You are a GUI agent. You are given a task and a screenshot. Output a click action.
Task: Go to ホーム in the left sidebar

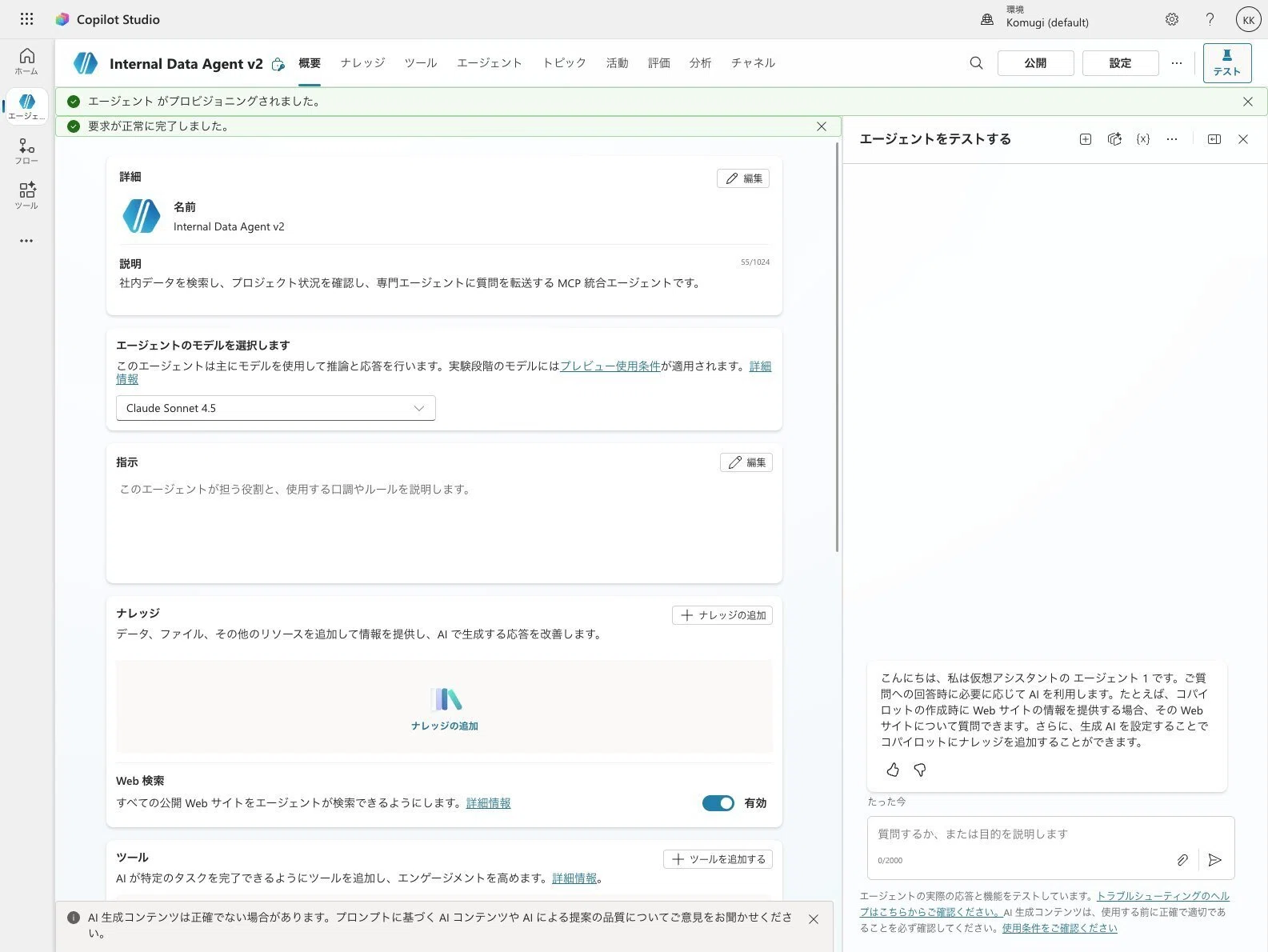(26, 61)
